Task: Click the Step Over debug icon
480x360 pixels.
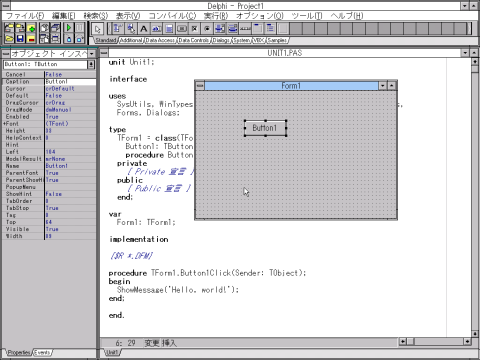Action: [80, 39]
